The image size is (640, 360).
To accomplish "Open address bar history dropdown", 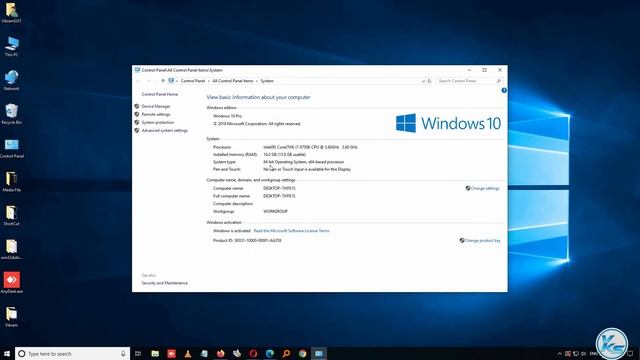I will (423, 81).
